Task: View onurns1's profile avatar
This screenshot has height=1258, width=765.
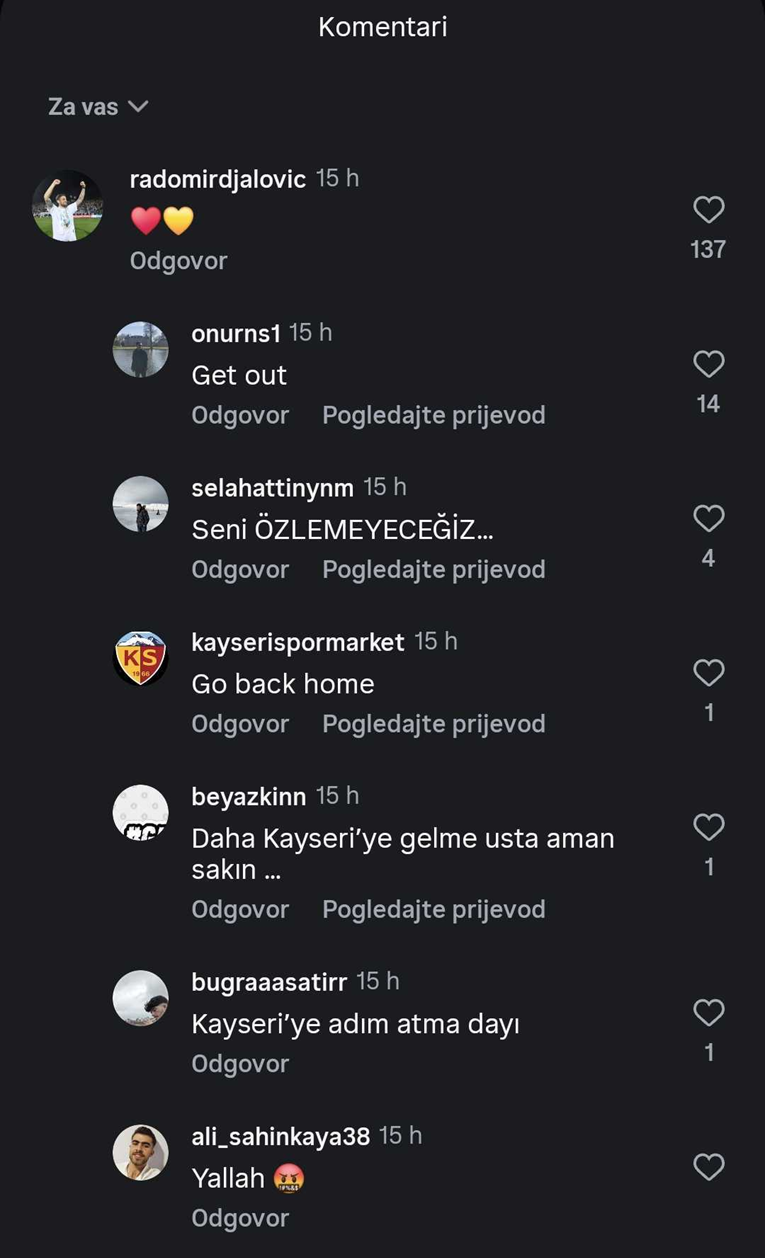Action: click(140, 349)
